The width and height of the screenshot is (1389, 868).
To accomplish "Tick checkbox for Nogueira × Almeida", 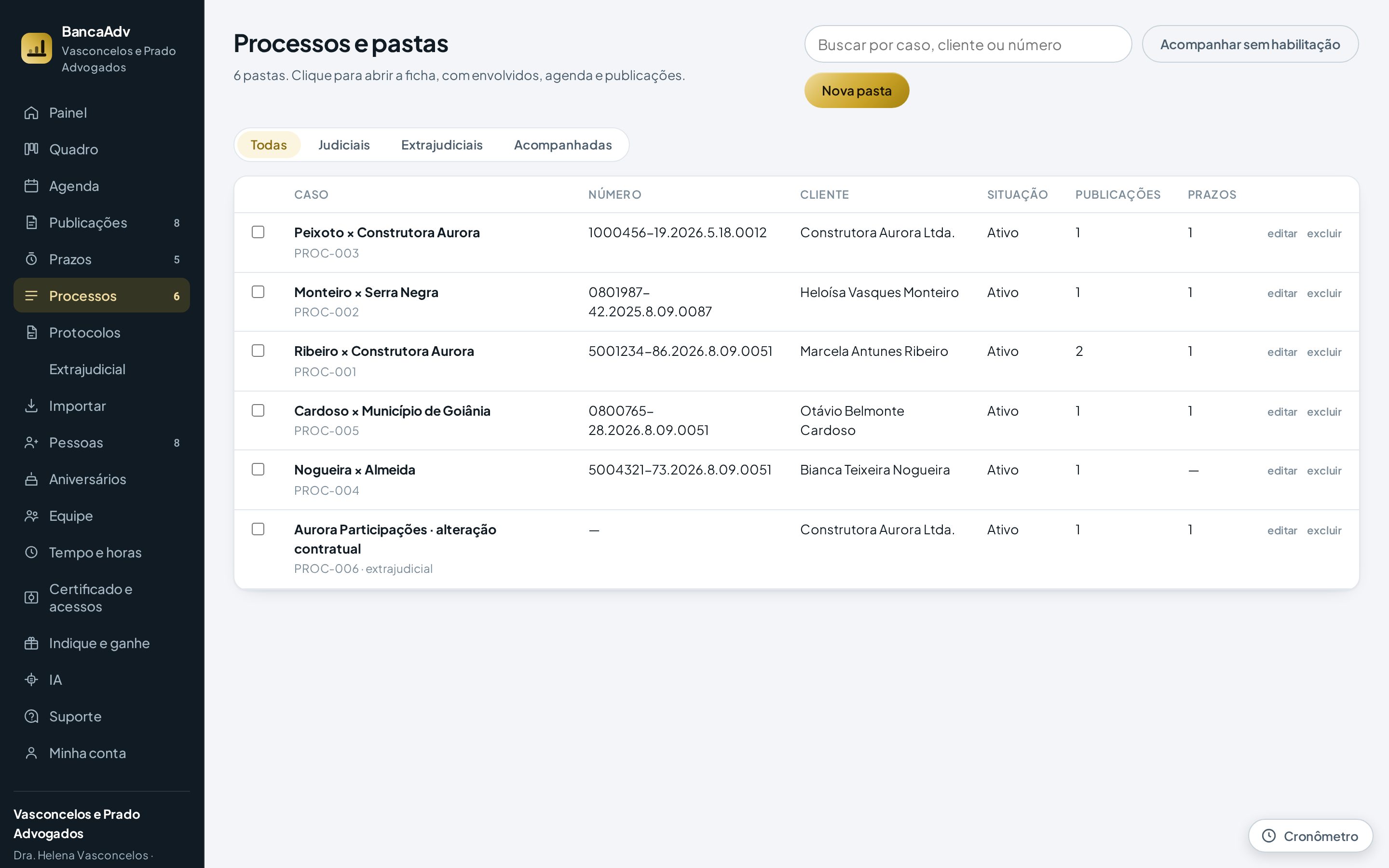I will point(259,470).
